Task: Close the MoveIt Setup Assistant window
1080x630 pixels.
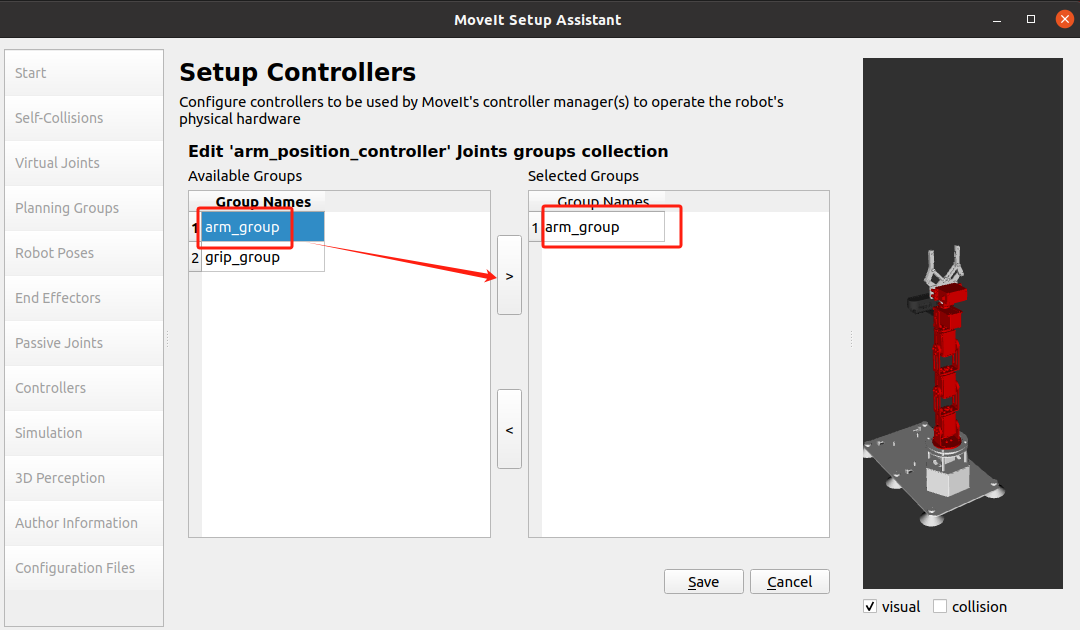Action: coord(1064,19)
